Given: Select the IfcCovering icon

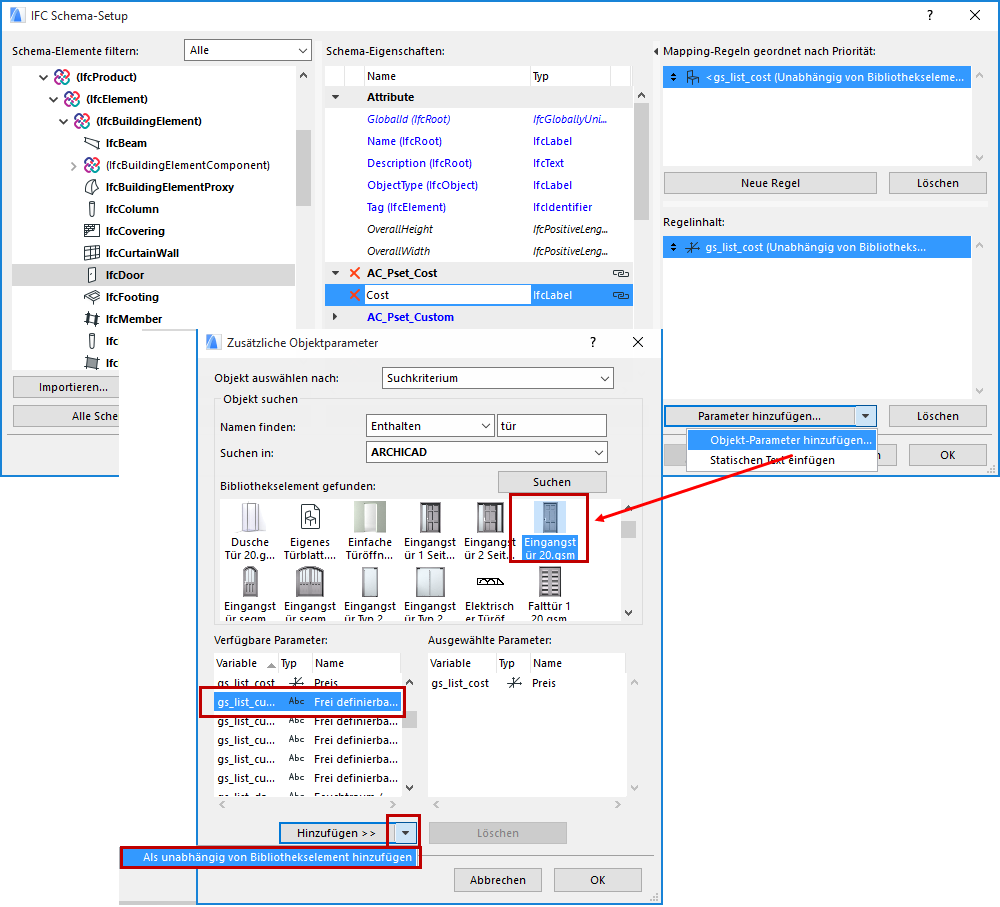Looking at the screenshot, I should click(x=92, y=231).
